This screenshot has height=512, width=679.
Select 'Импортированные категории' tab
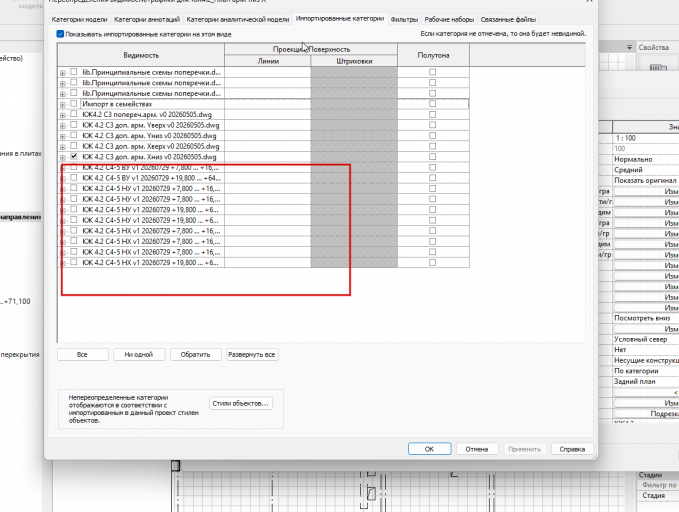pyautogui.click(x=340, y=19)
